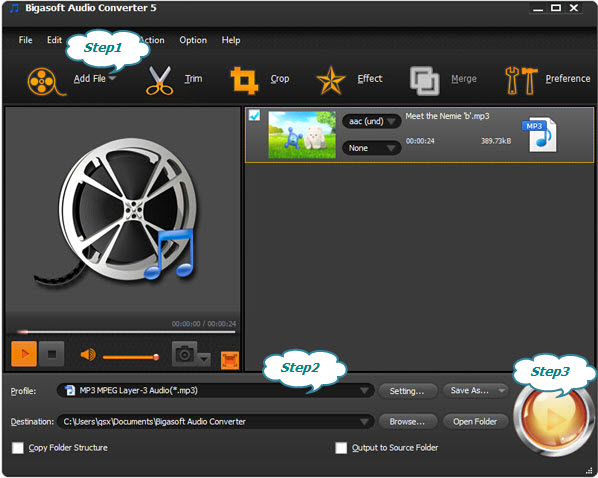Expand the Profile format dropdown
This screenshot has width=598, height=478.
[364, 391]
